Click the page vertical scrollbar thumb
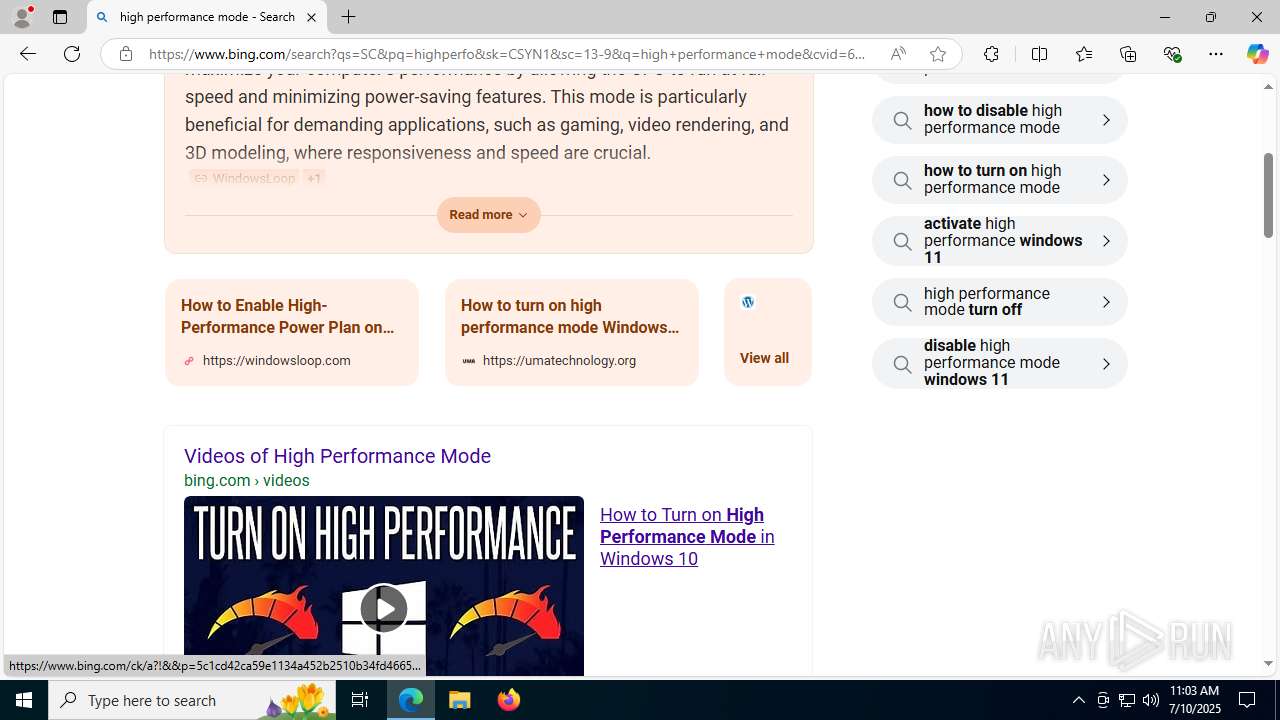 [1268, 195]
